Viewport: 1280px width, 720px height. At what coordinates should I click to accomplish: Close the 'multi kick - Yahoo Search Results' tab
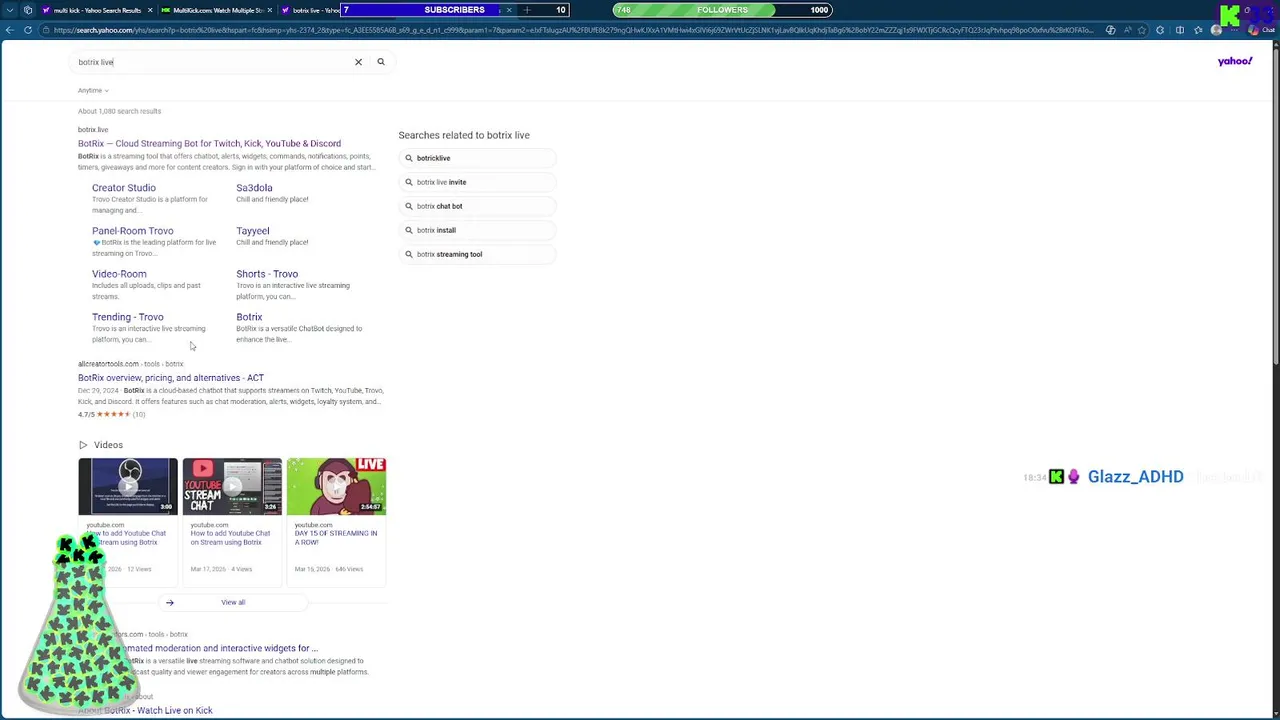(x=150, y=10)
